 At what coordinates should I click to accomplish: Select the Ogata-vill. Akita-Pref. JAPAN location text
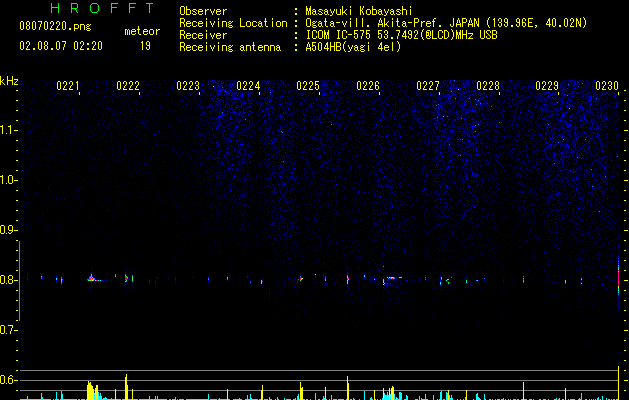click(446, 23)
